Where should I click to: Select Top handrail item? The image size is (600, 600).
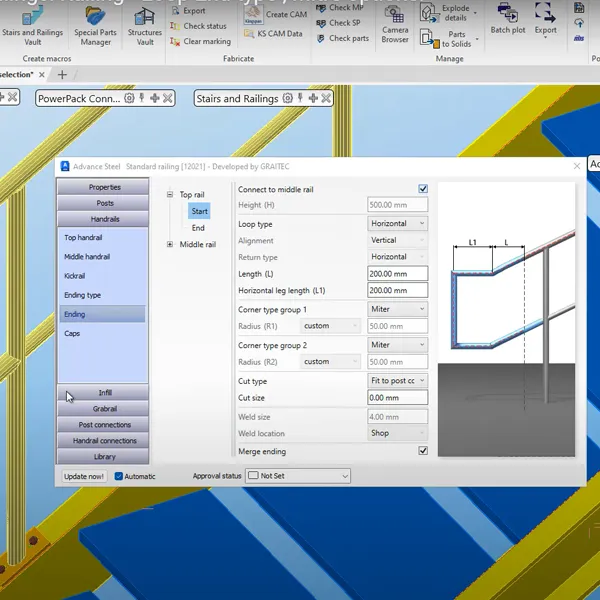coord(83,238)
